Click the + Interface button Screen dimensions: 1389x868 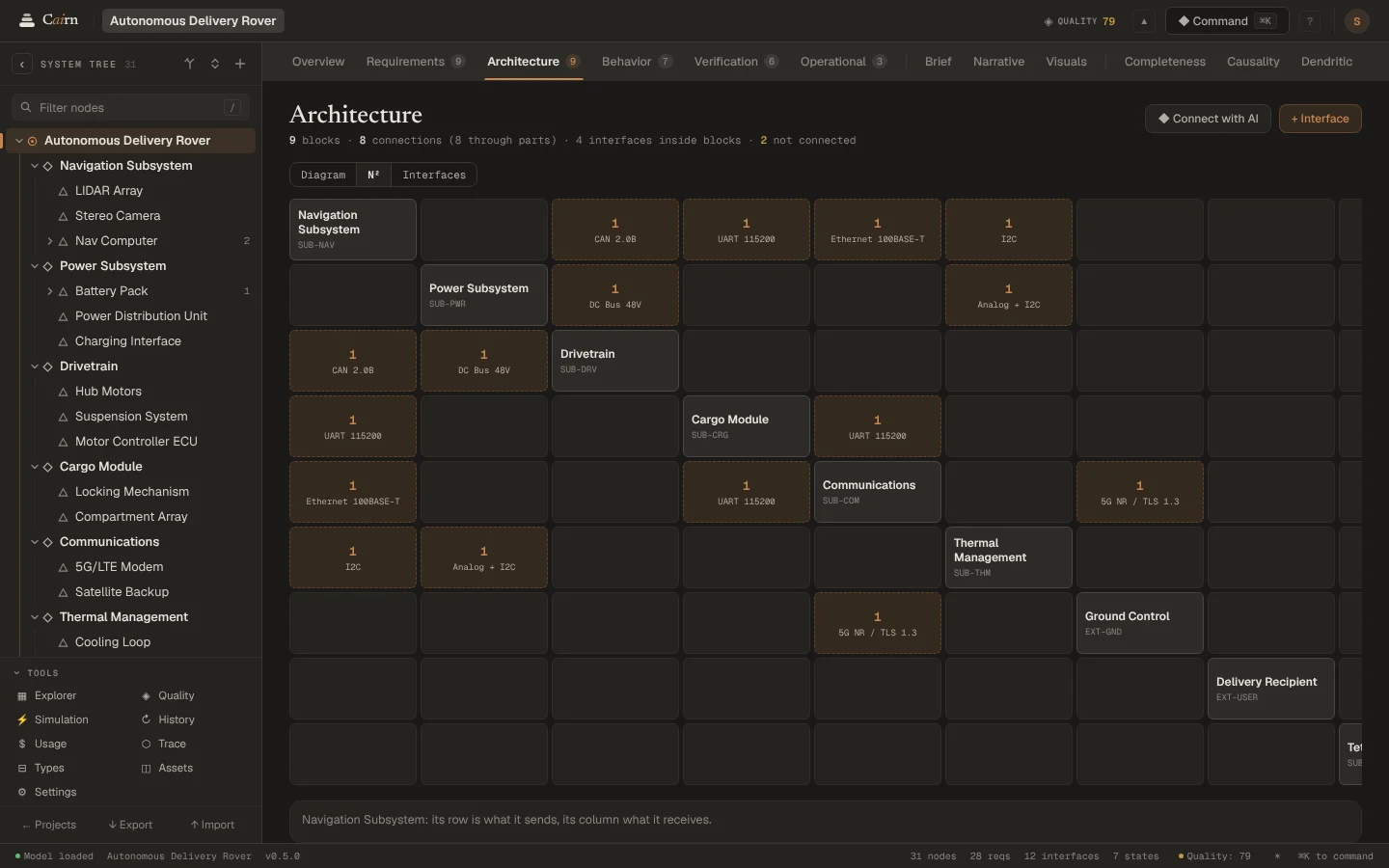[1320, 119]
